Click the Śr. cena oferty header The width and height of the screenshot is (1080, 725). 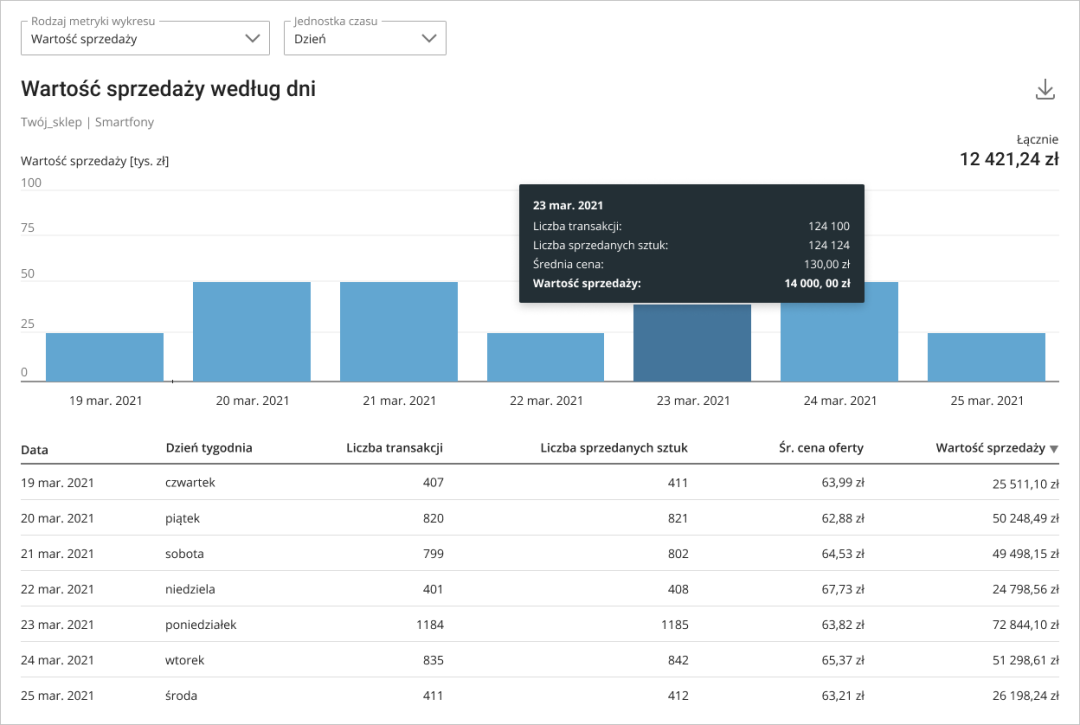(821, 448)
